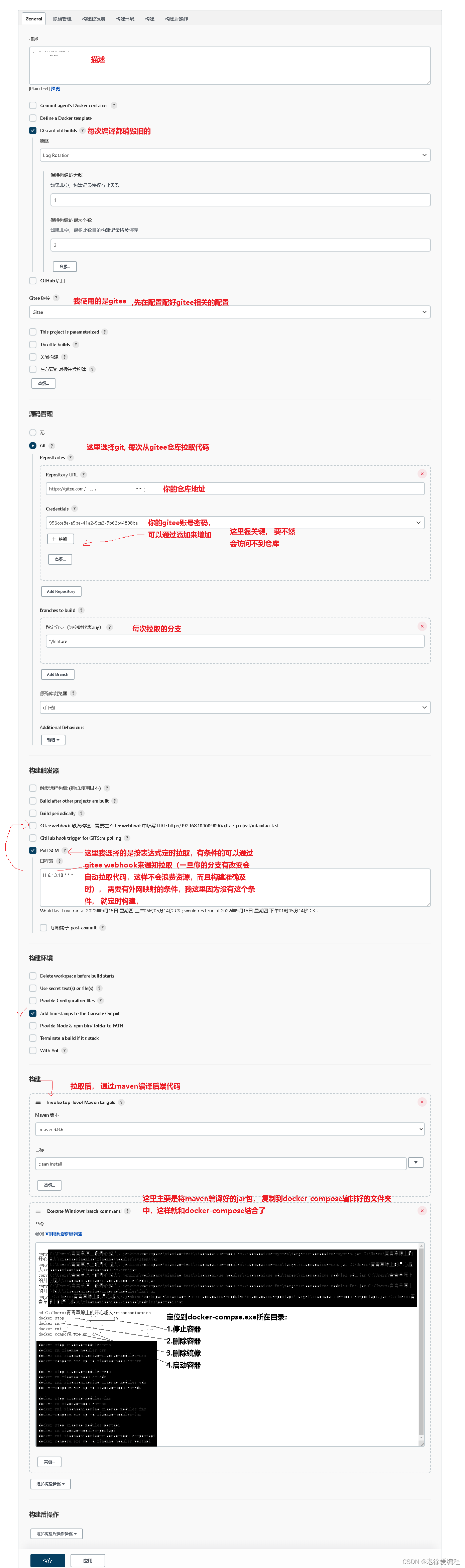Enable This project is parameterized
The width and height of the screenshot is (465, 1568).
[x=33, y=332]
